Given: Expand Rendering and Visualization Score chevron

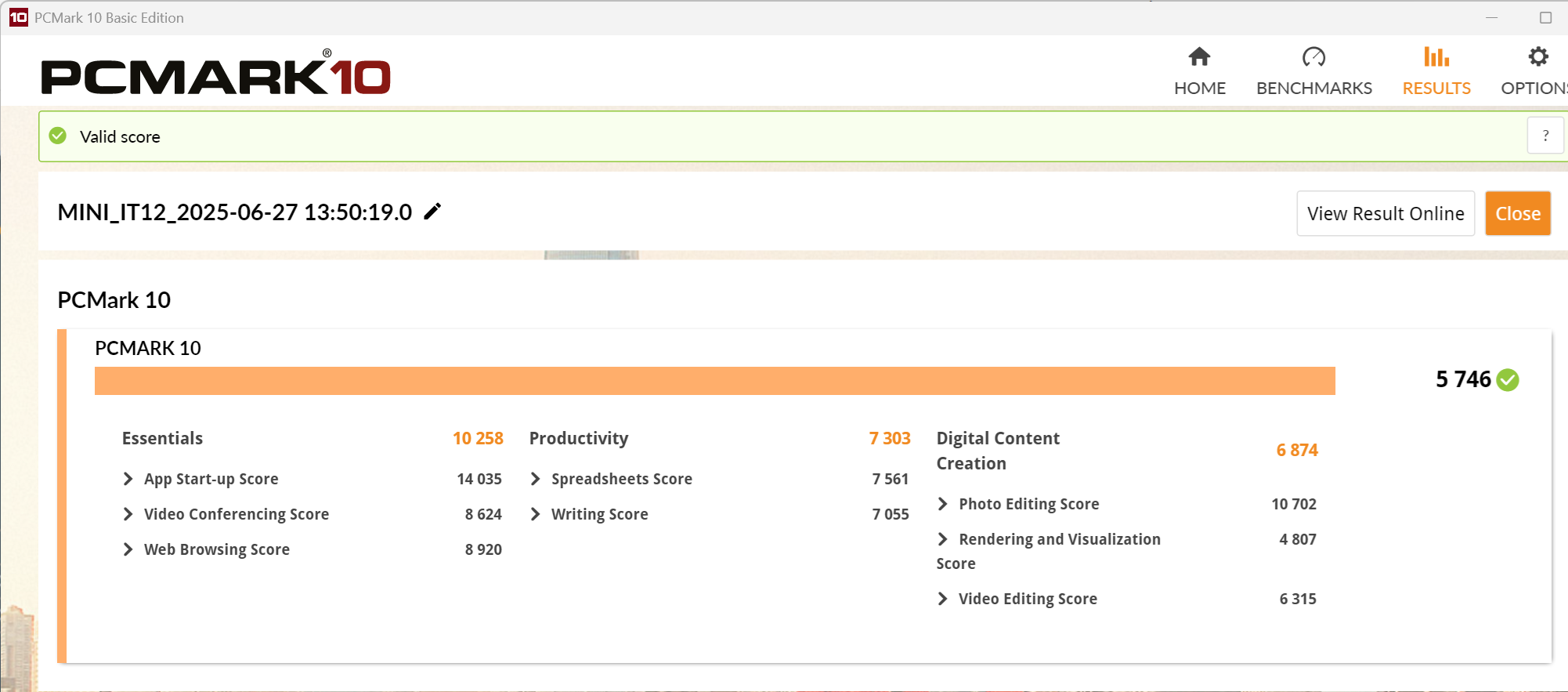Looking at the screenshot, I should pos(943,539).
